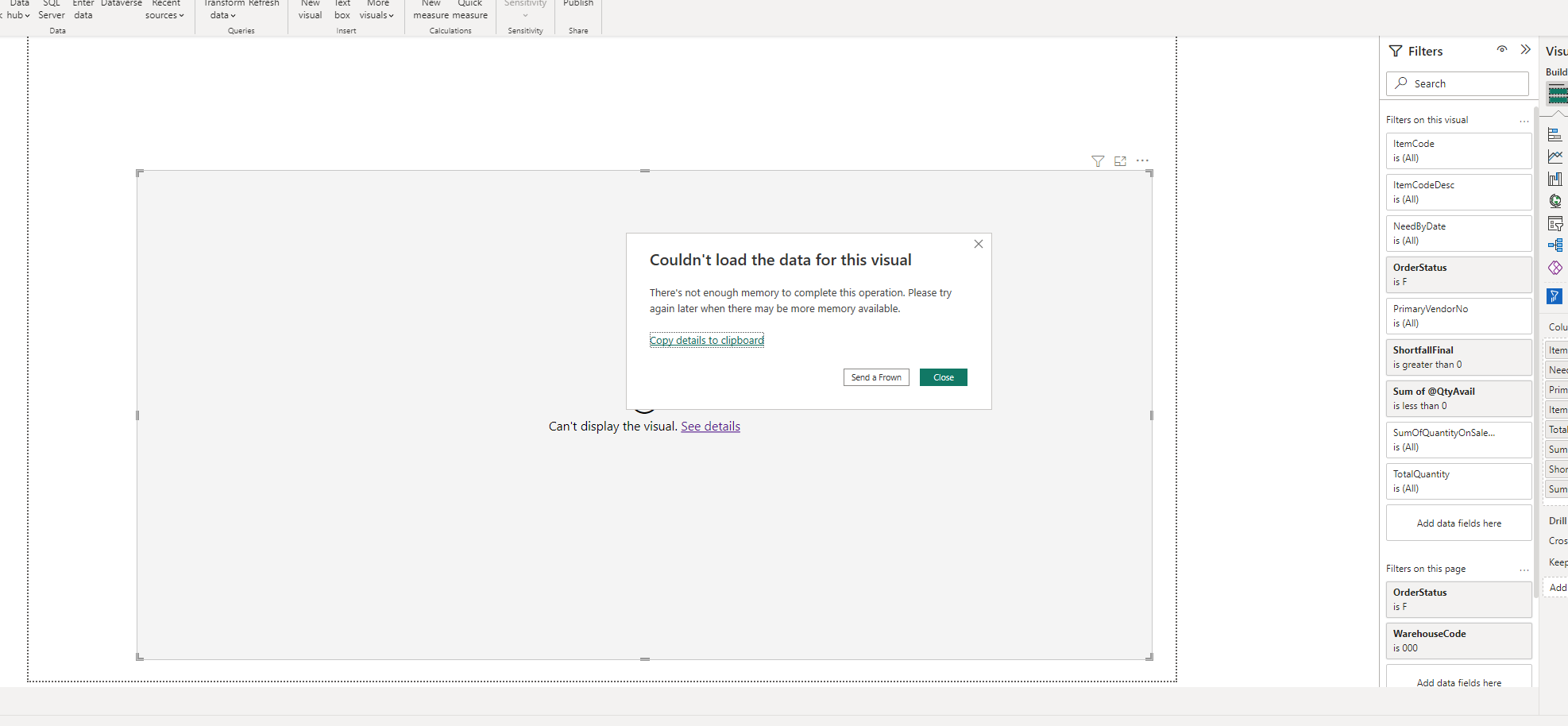1568x726 pixels.
Task: Select the ribbon chart visual icon
Action: pos(1555,179)
